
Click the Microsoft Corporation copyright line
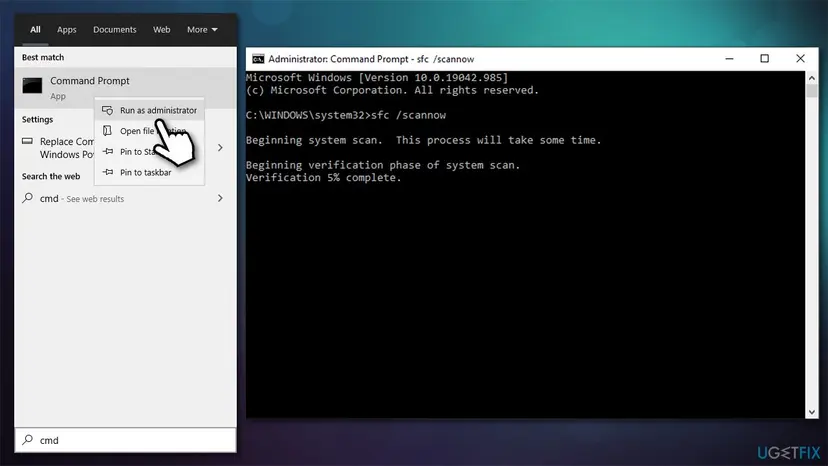click(x=392, y=90)
